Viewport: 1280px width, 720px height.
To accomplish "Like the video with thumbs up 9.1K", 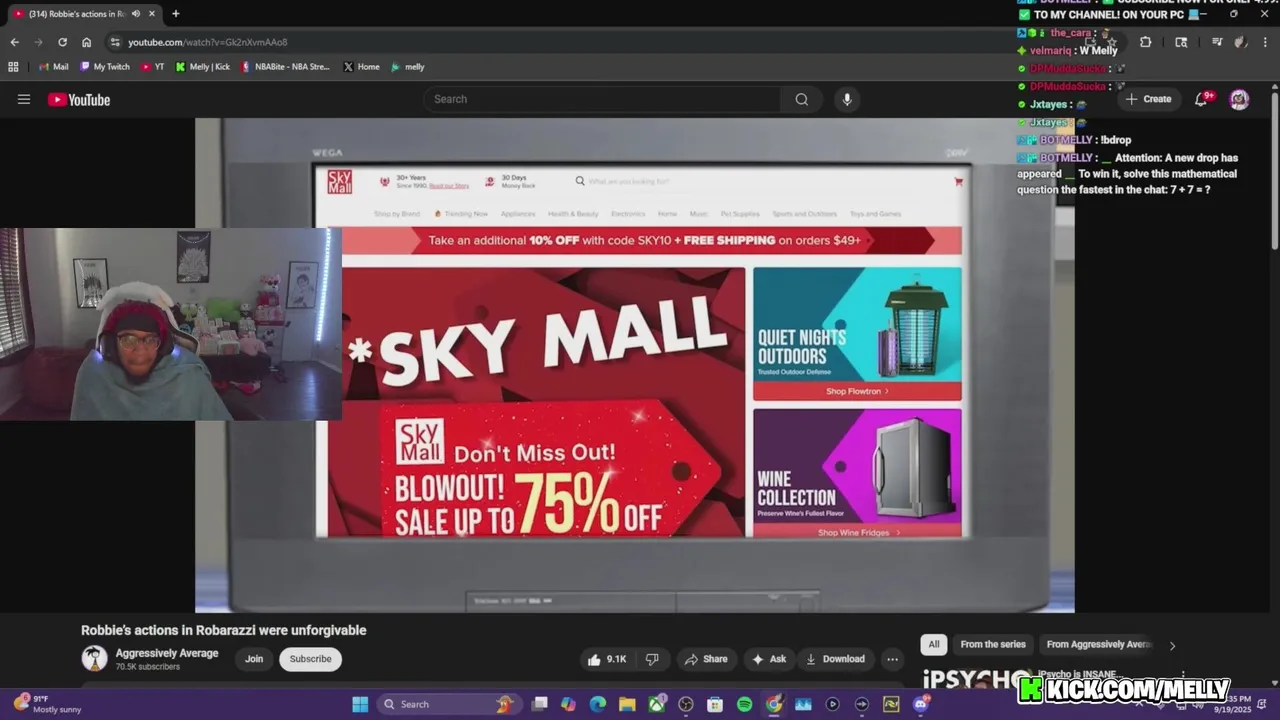I will tap(607, 659).
